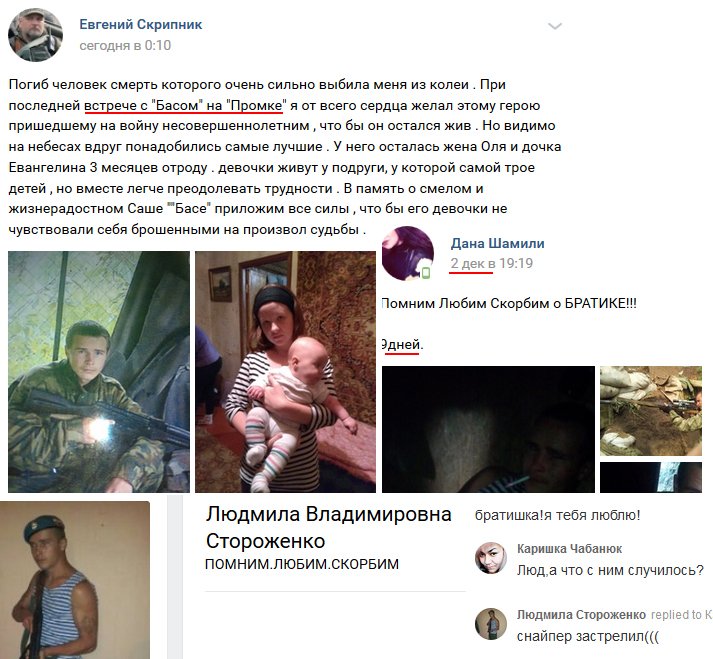The height and width of the screenshot is (659, 713).
Task: Click the Евгений Скрипник name link
Action: [141, 25]
